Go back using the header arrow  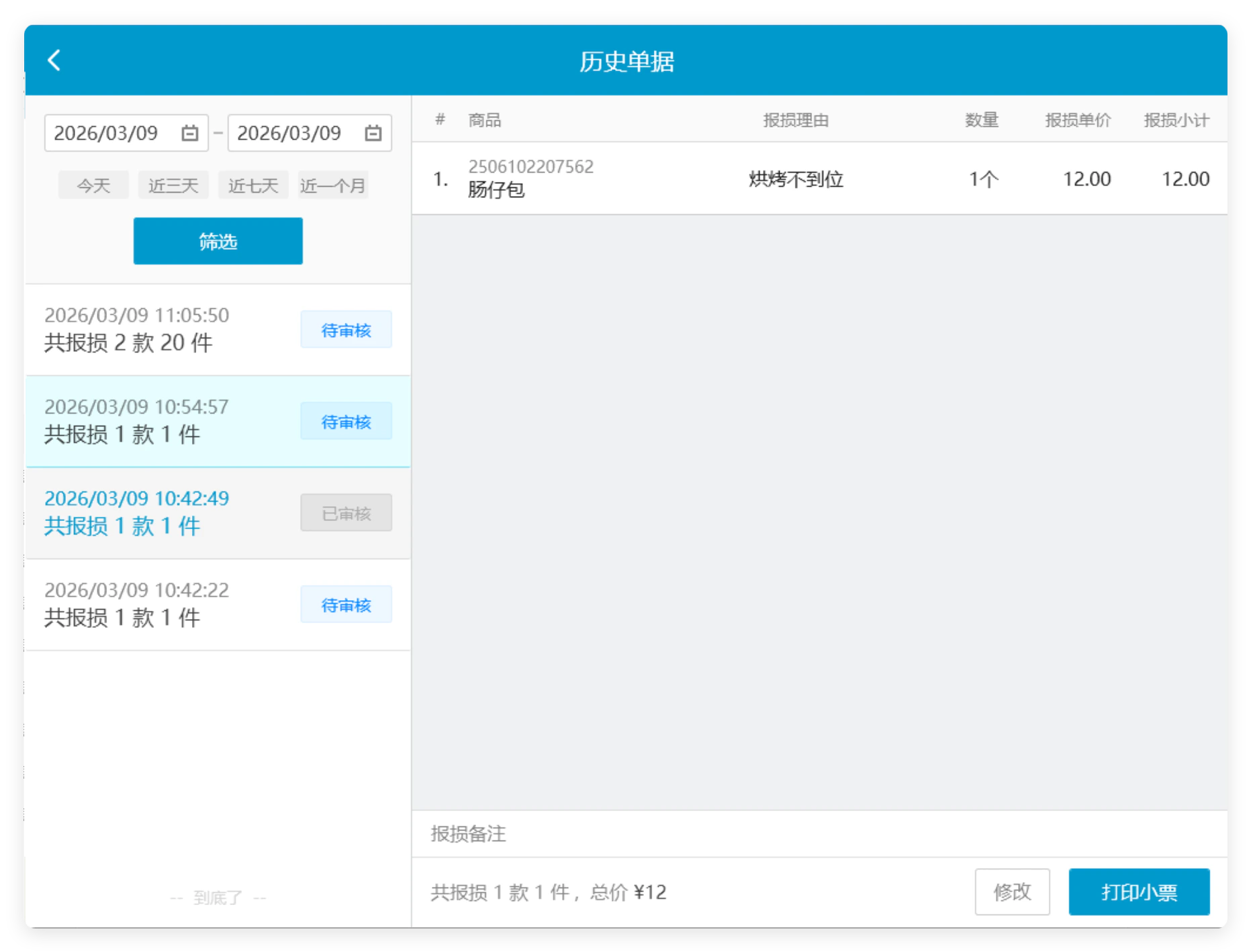point(54,60)
